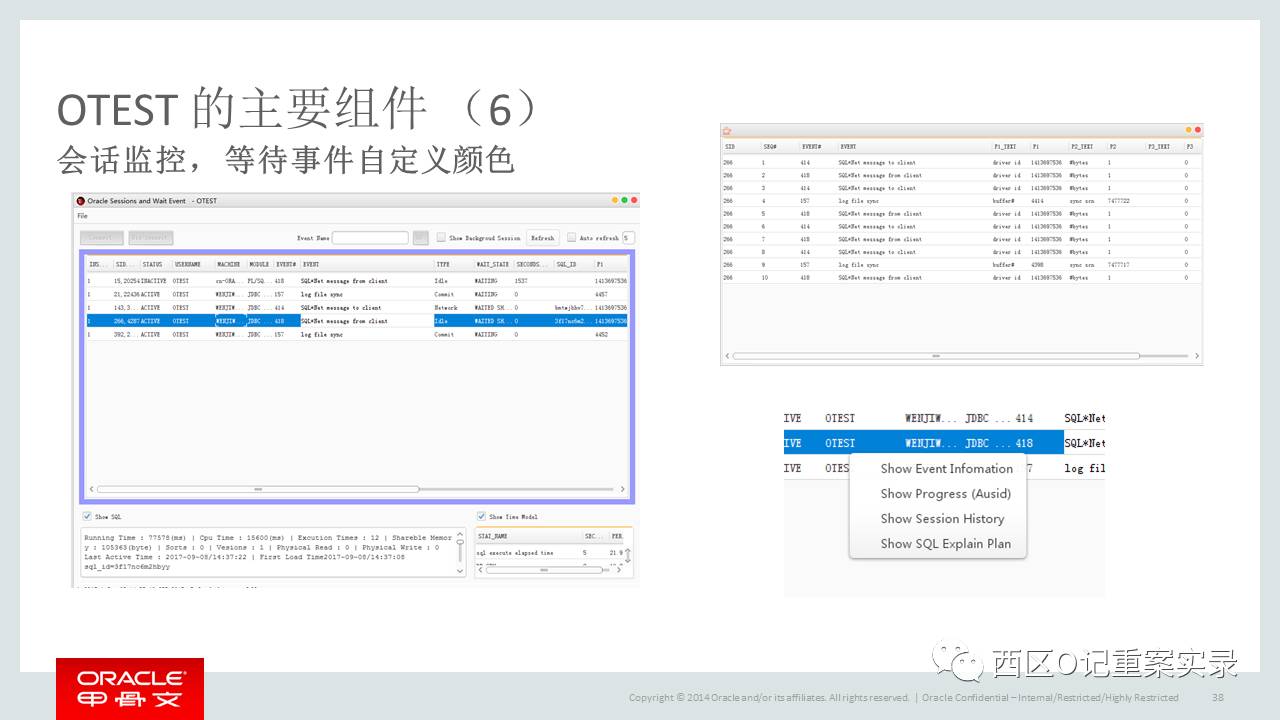
Task: Click sql execute elapsed time row
Action: pos(552,552)
